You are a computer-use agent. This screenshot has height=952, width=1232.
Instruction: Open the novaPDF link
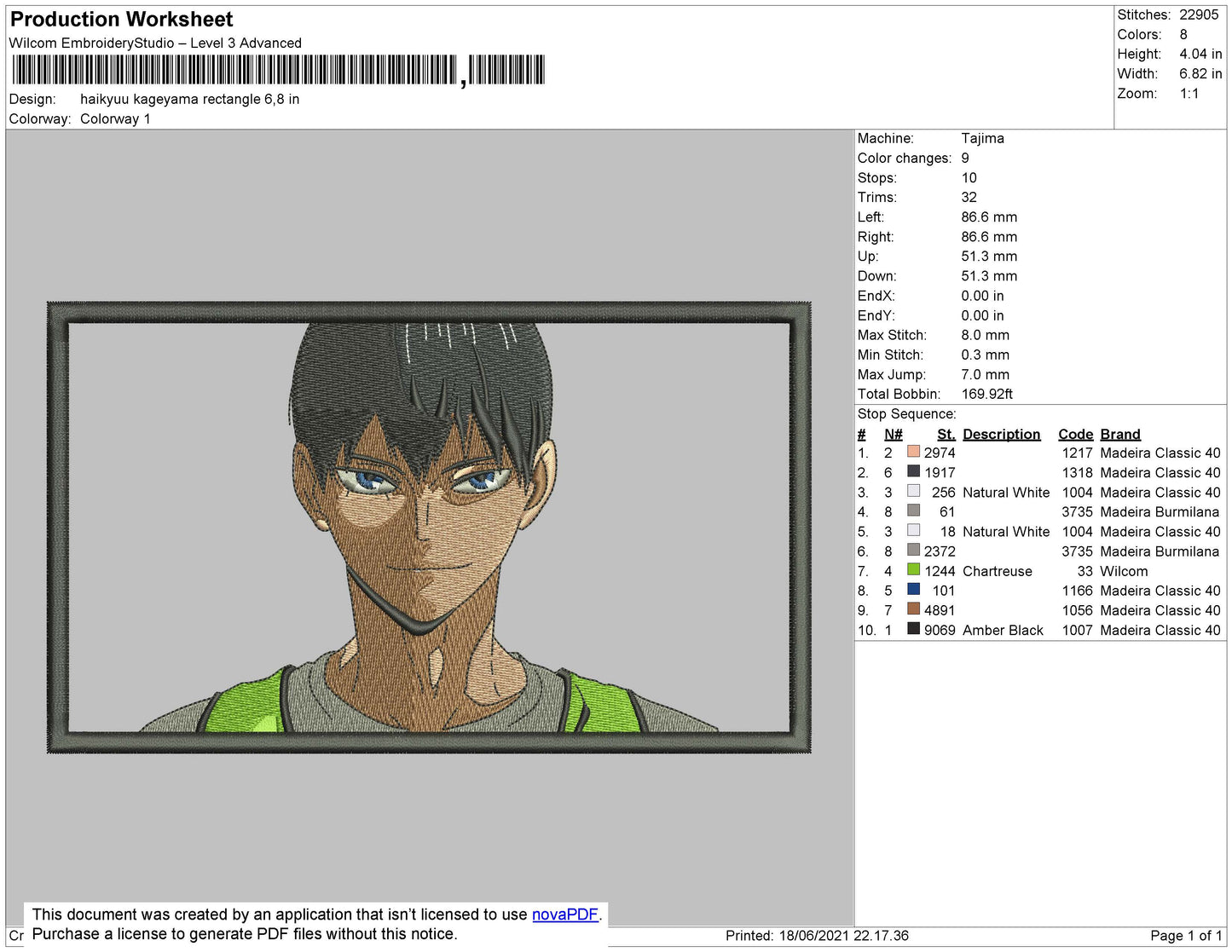565,914
